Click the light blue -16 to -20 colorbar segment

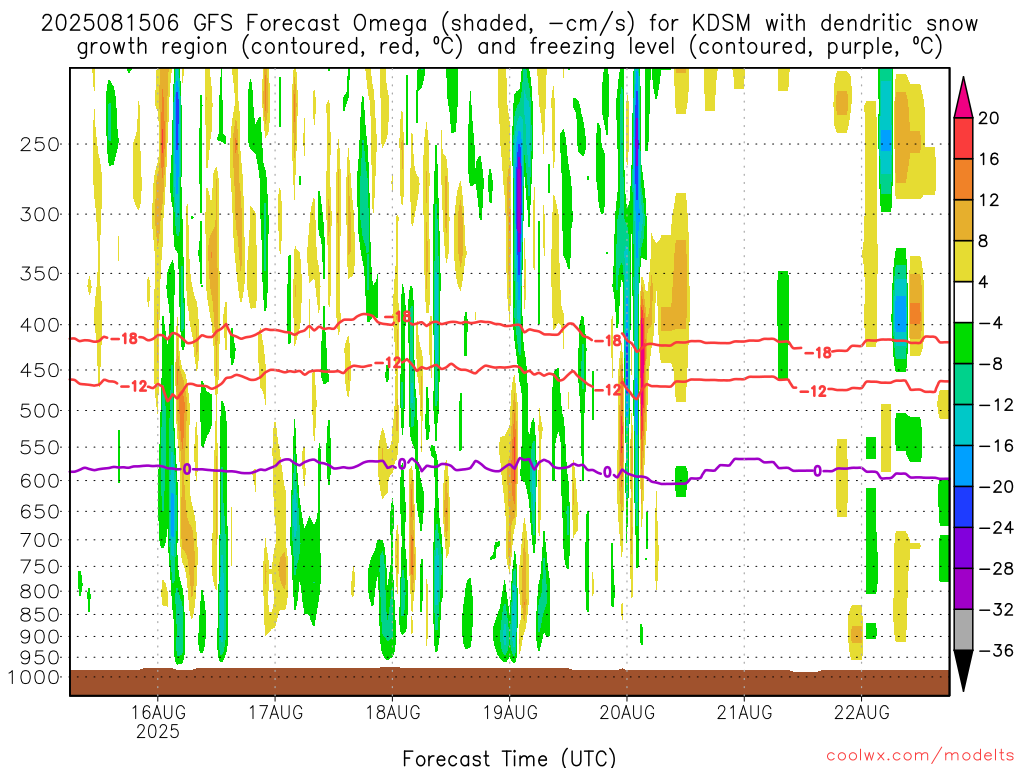coord(963,466)
